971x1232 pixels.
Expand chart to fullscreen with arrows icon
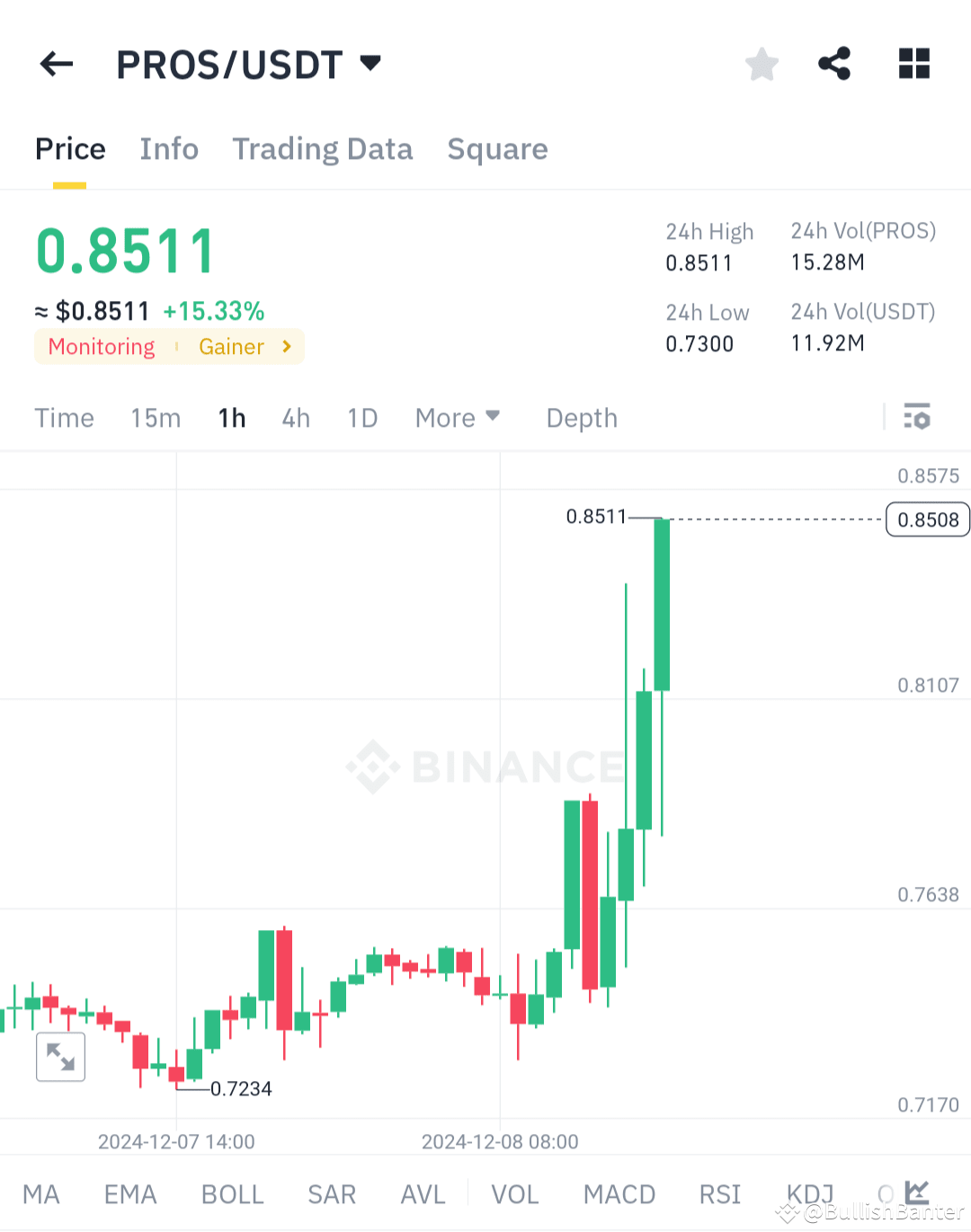[60, 1057]
